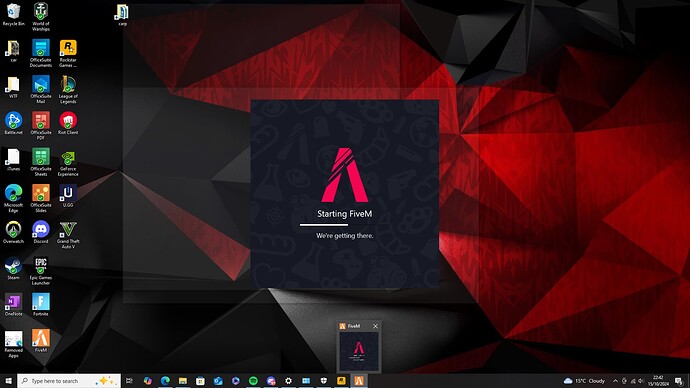The width and height of the screenshot is (690, 388).
Task: Open the Riot Client icon
Action: [x=68, y=123]
